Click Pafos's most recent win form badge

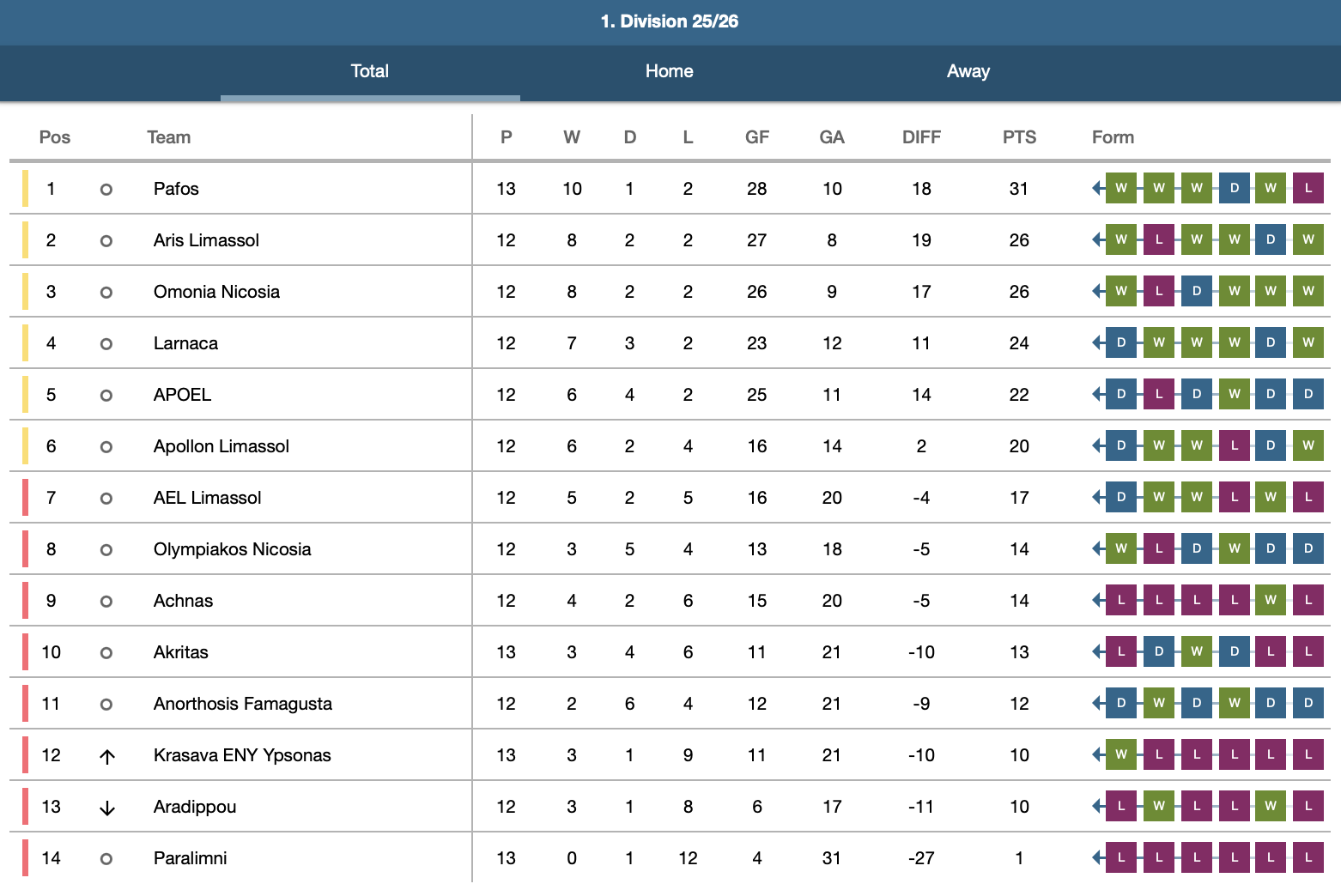(x=1121, y=188)
